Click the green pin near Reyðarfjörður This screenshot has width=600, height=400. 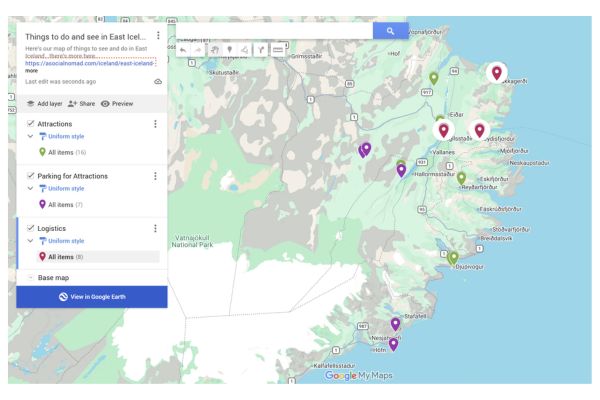click(x=461, y=178)
